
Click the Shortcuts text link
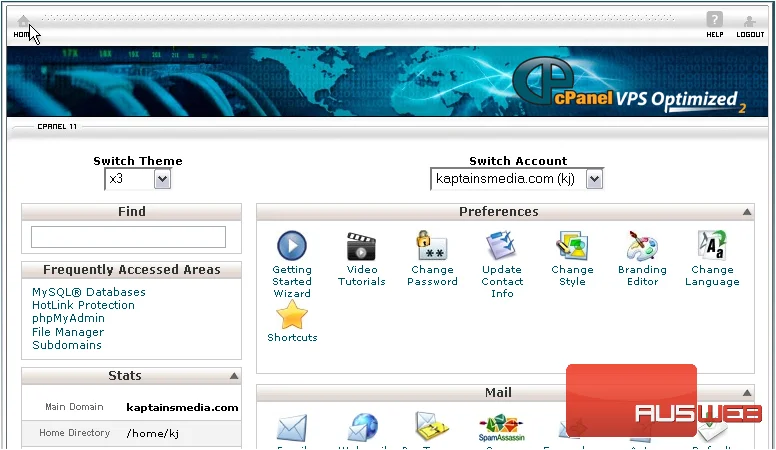(x=292, y=338)
